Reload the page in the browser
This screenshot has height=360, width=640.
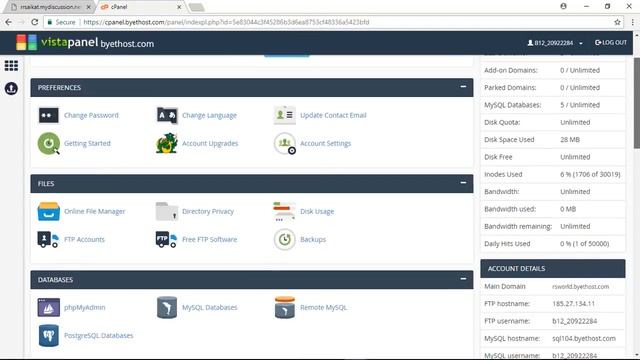34,22
